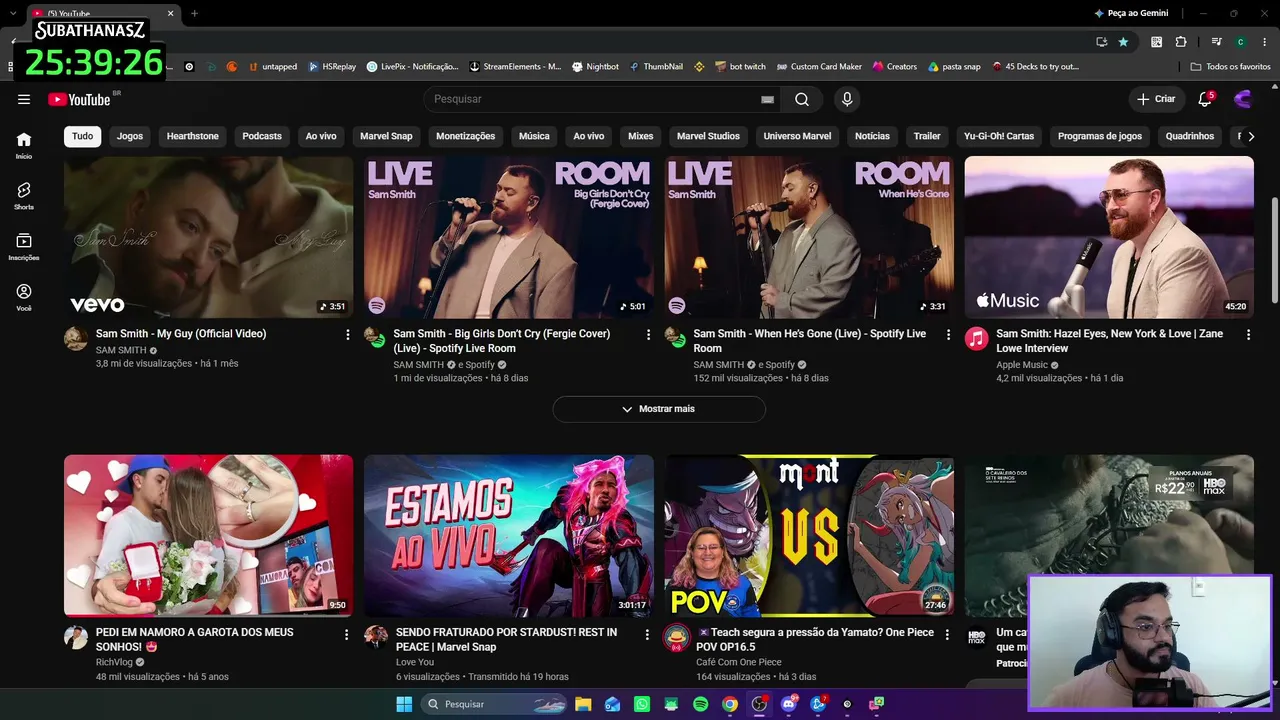1280x720 pixels.
Task: Open the Chrome extensions puzzle icon
Action: click(x=1181, y=42)
